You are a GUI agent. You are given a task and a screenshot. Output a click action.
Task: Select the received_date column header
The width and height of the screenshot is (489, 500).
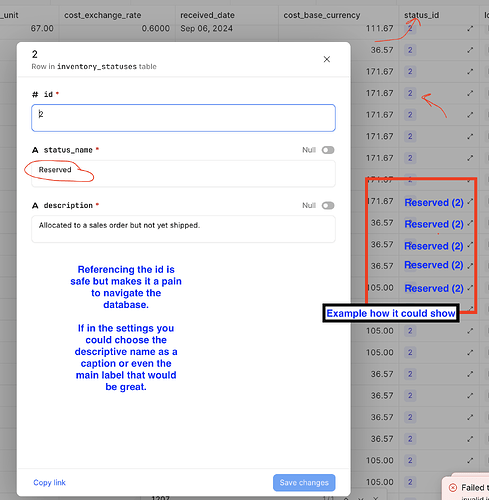pyautogui.click(x=207, y=15)
